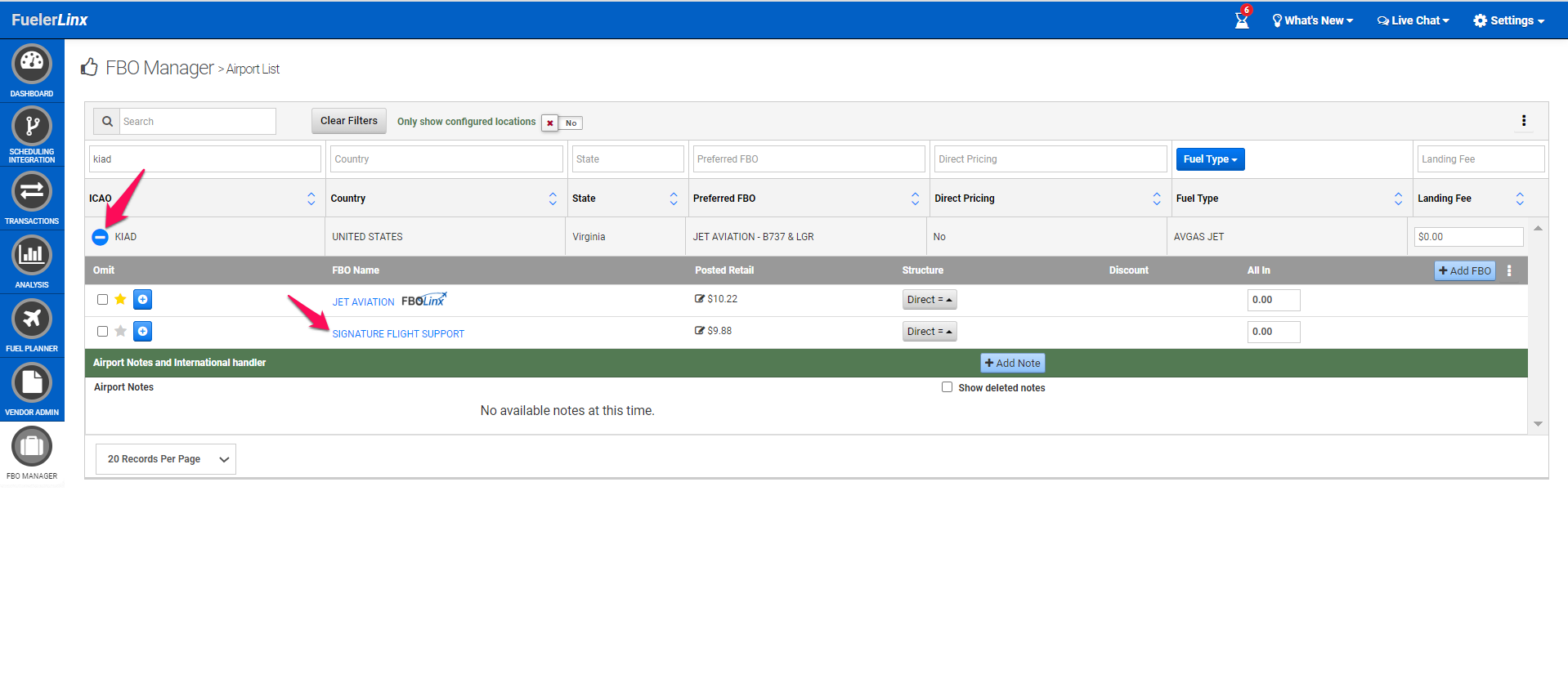The height and width of the screenshot is (692, 1568).
Task: Click the Clear Filters button
Action: click(x=349, y=121)
